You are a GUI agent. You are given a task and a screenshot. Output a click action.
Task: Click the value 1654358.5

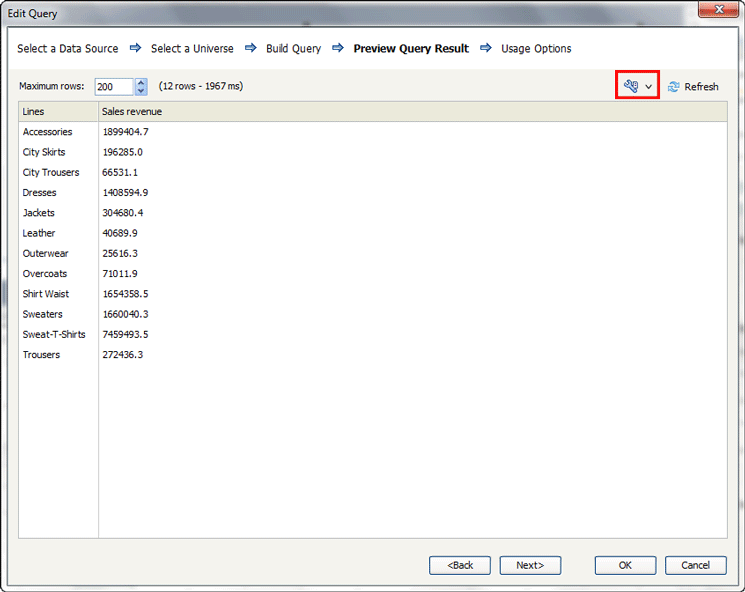tap(125, 294)
